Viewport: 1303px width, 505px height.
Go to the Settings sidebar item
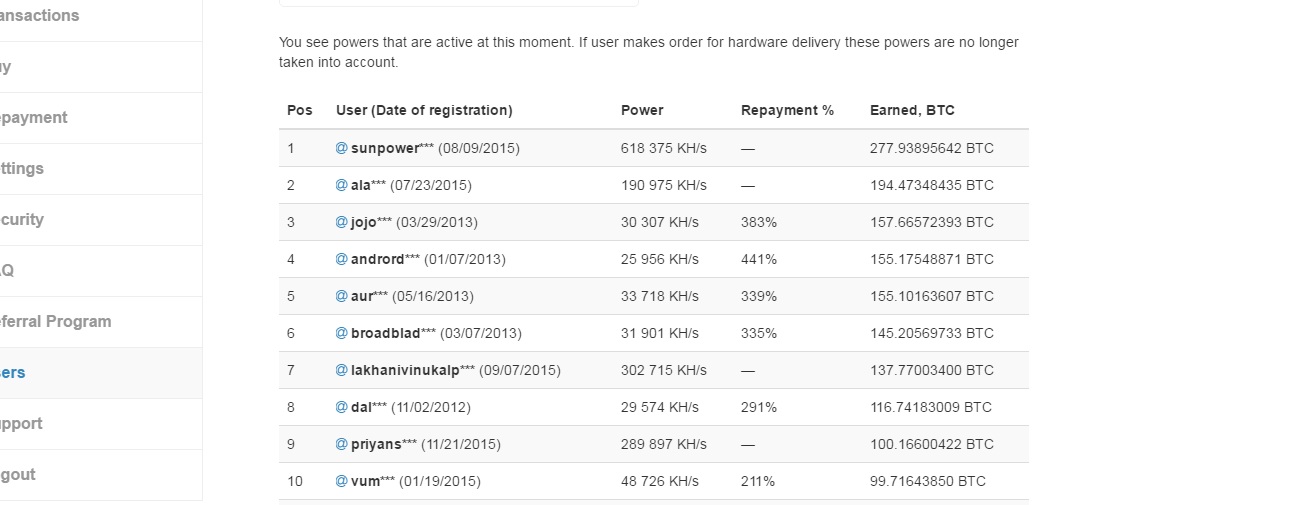22,169
